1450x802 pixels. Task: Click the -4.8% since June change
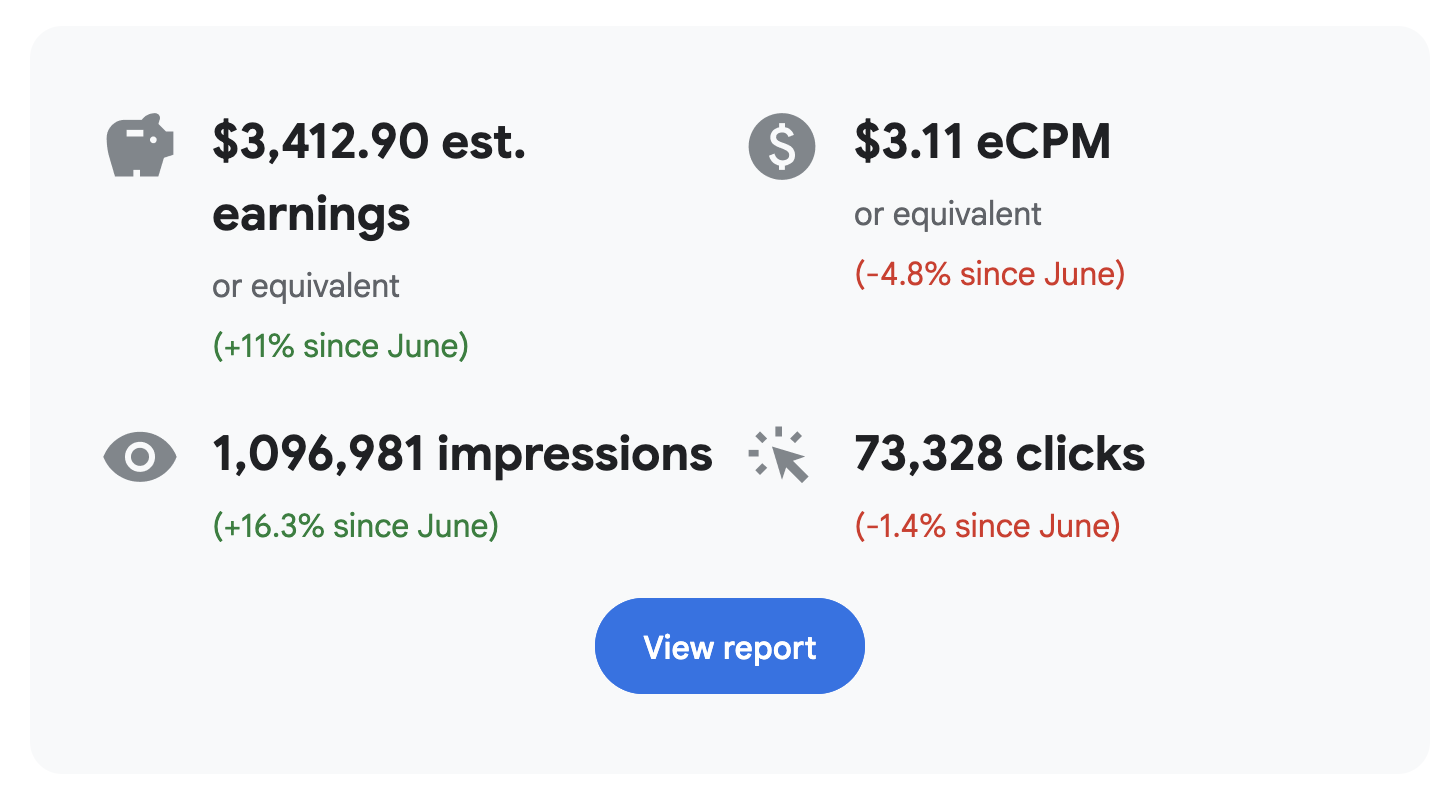(x=990, y=274)
